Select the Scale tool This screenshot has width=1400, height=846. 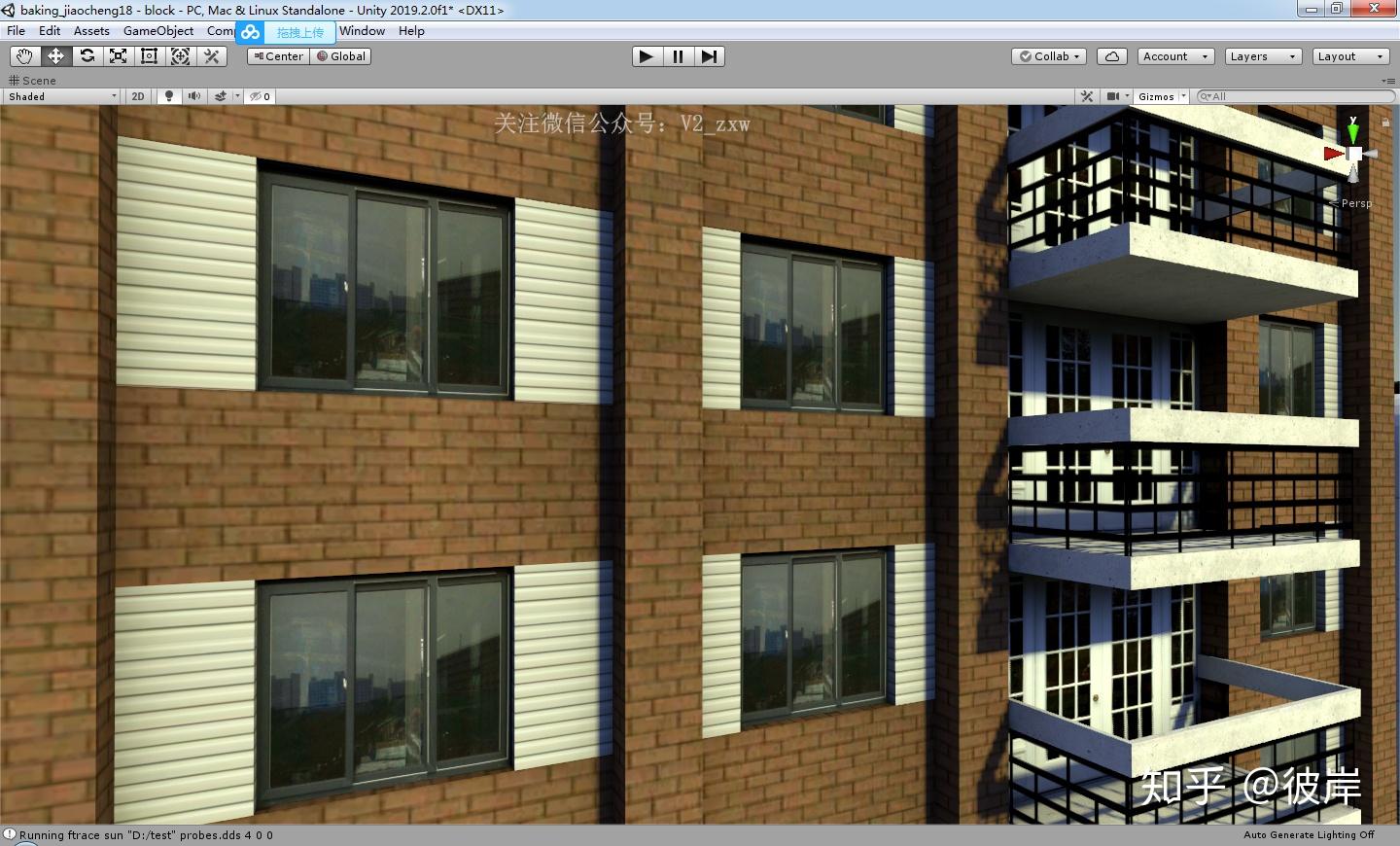[x=118, y=56]
